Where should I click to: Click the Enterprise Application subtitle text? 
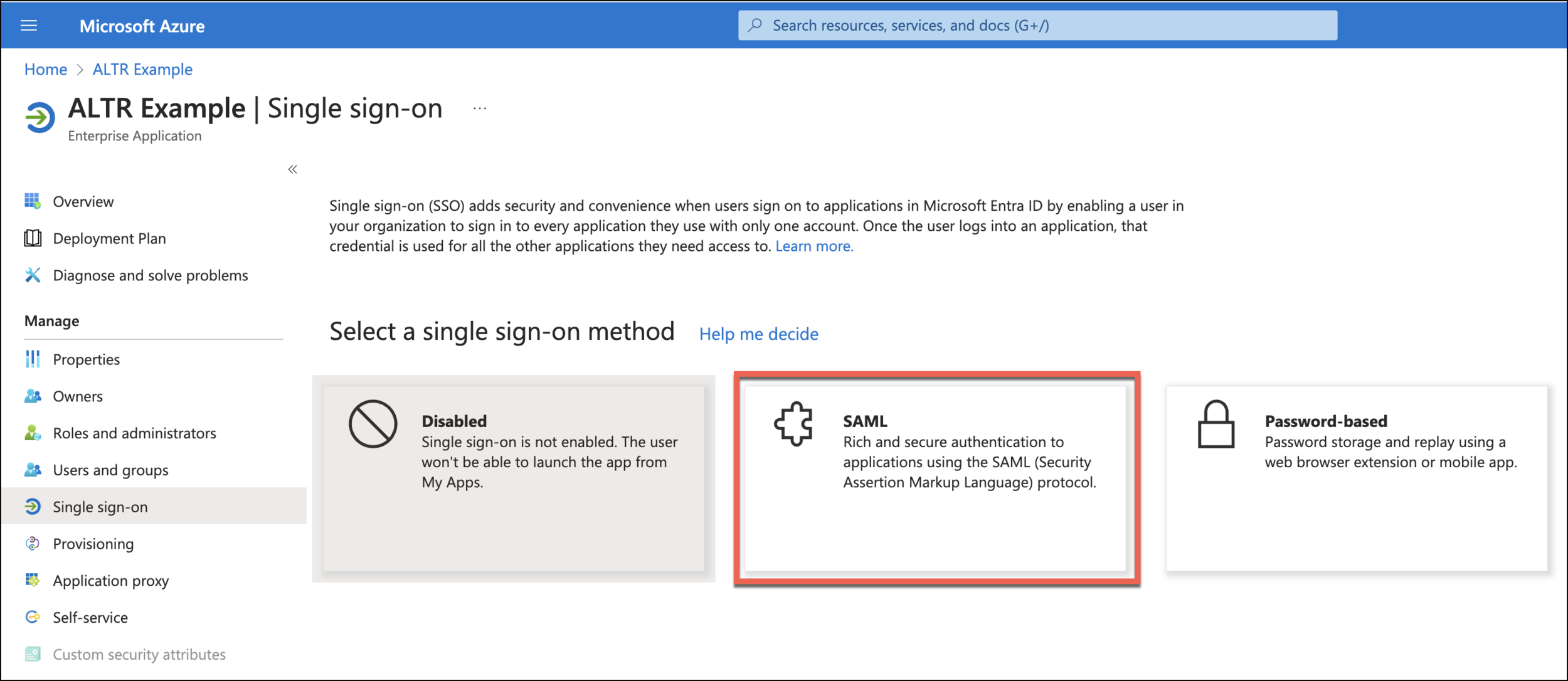pyautogui.click(x=135, y=136)
